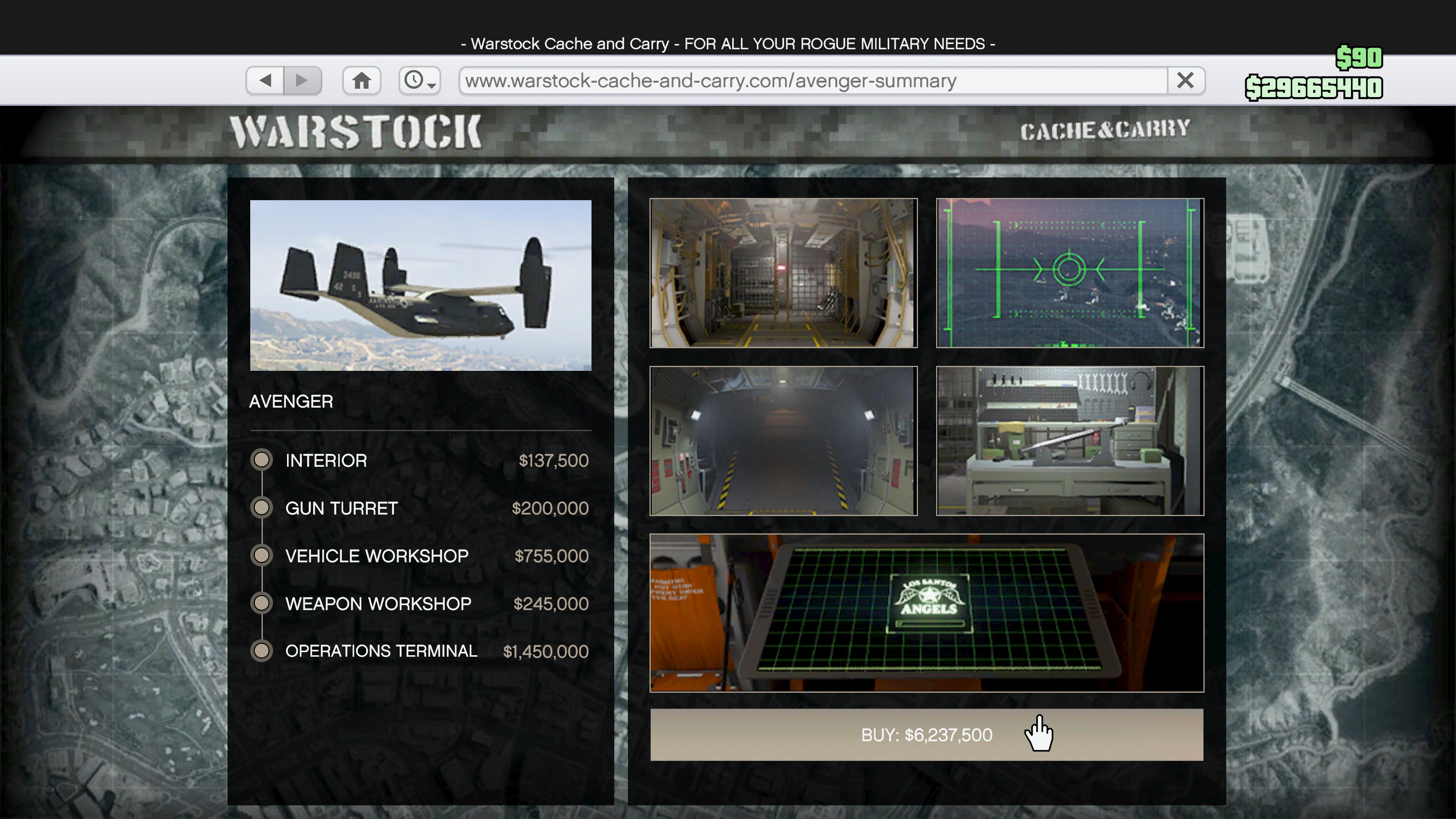
Task: Open the vehicle workshop bay thumbnail
Action: (x=783, y=441)
